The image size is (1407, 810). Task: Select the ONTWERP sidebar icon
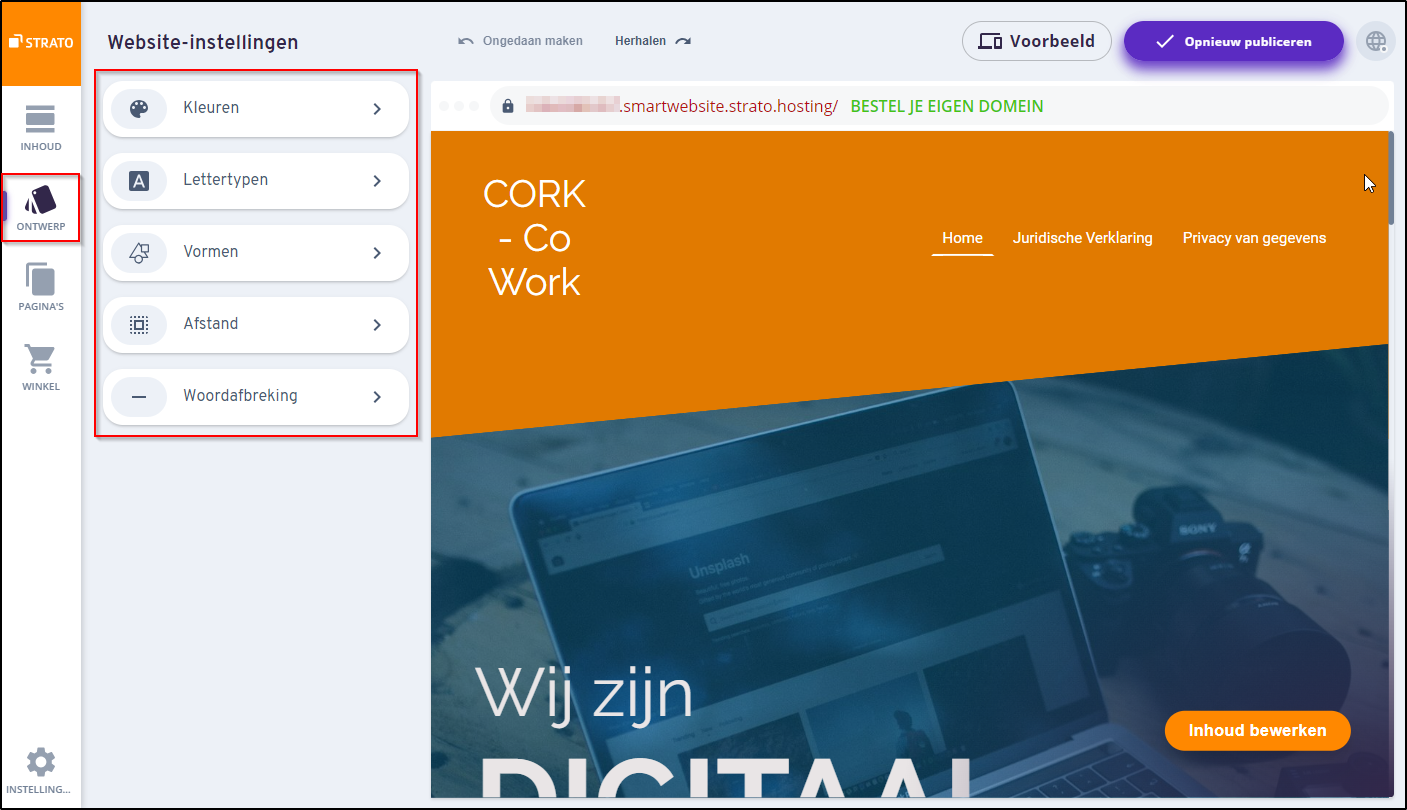(40, 205)
